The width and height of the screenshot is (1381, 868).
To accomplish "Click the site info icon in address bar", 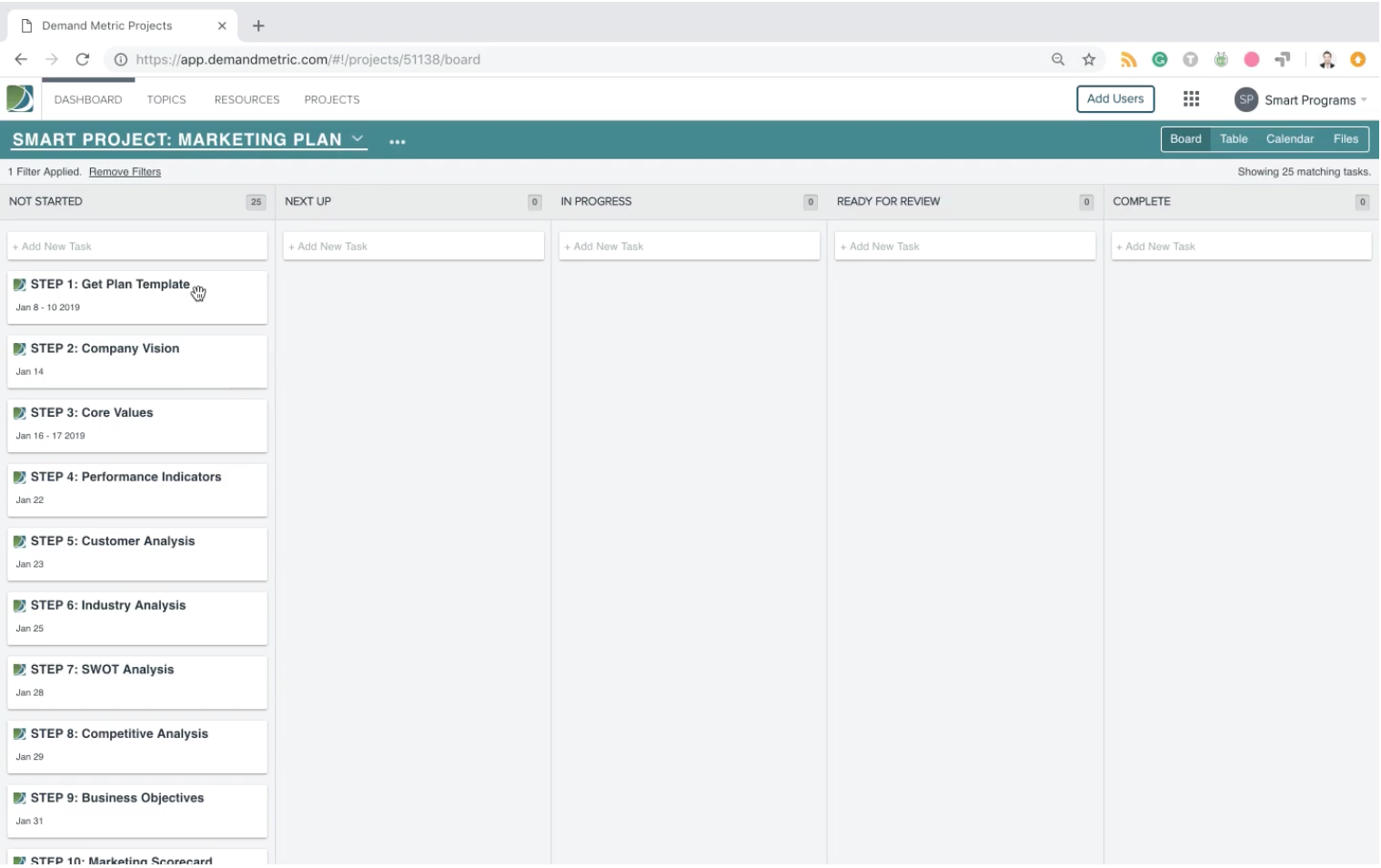I will [x=120, y=59].
